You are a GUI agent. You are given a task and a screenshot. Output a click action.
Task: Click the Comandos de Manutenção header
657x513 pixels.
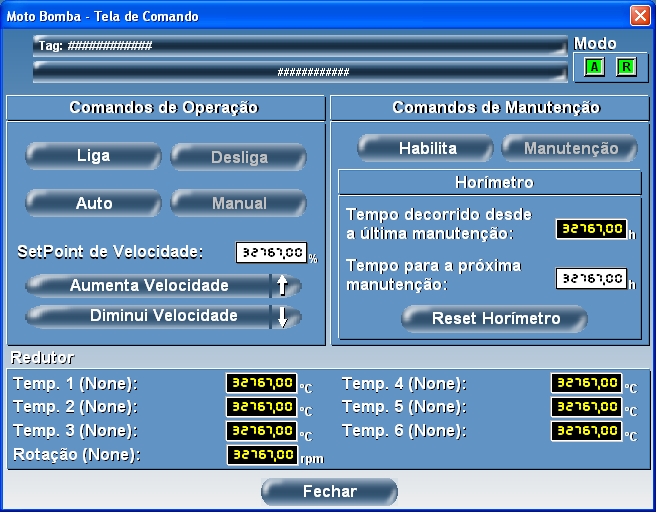[490, 108]
